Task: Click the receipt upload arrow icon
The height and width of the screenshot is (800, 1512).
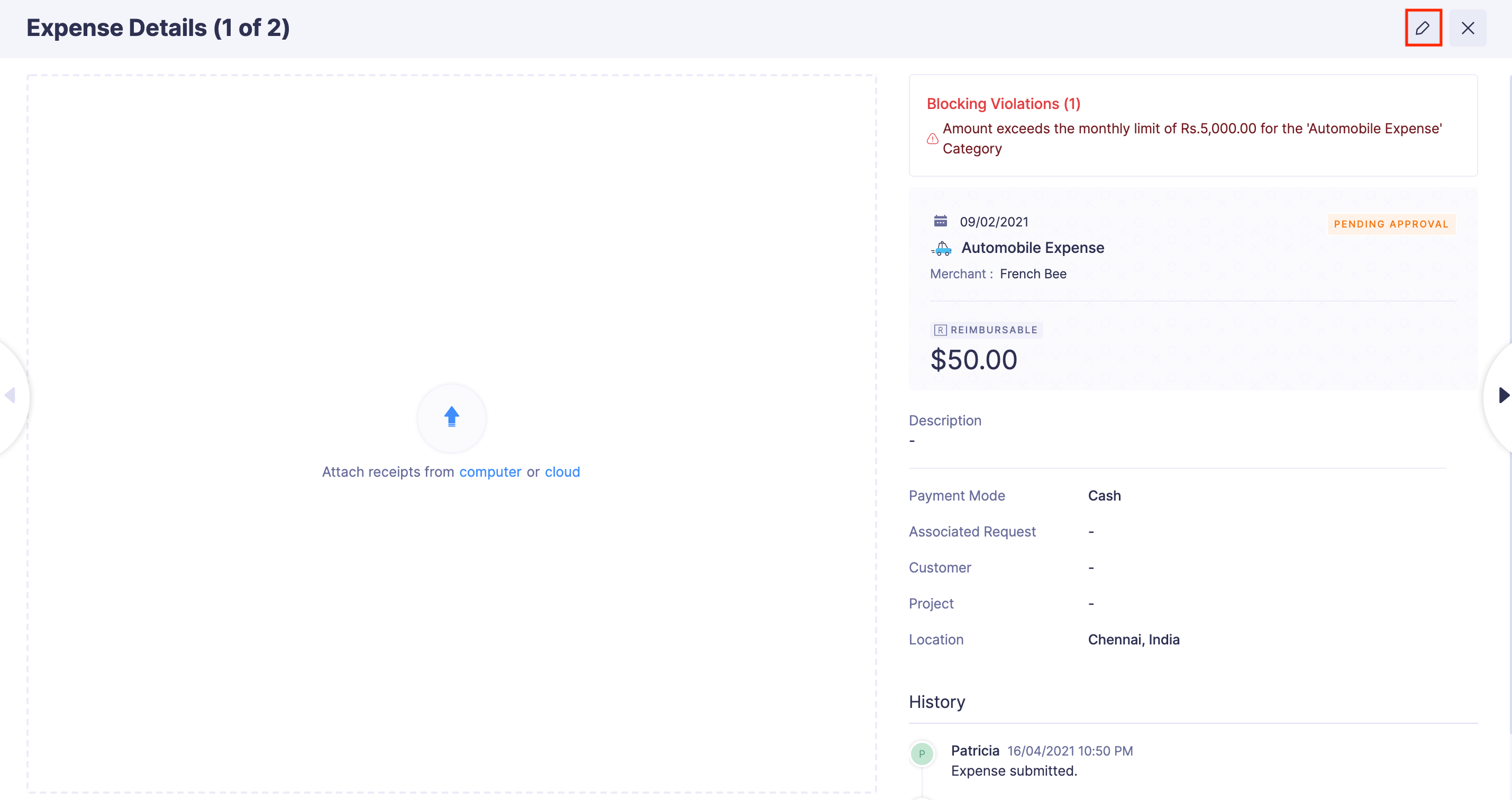Action: [x=451, y=417]
